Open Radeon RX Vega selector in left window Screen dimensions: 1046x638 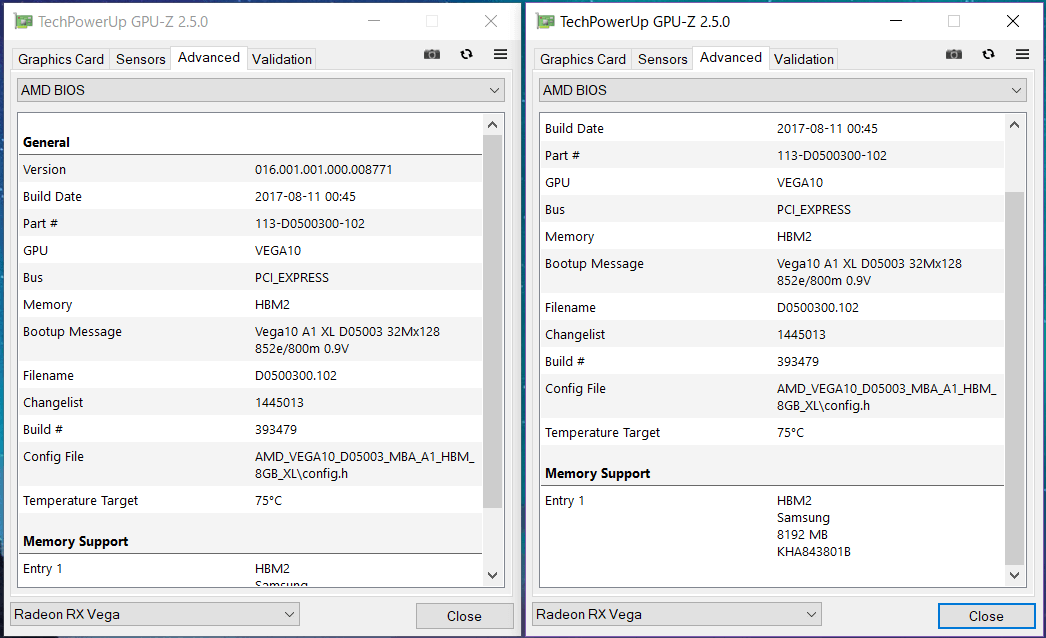pyautogui.click(x=155, y=614)
